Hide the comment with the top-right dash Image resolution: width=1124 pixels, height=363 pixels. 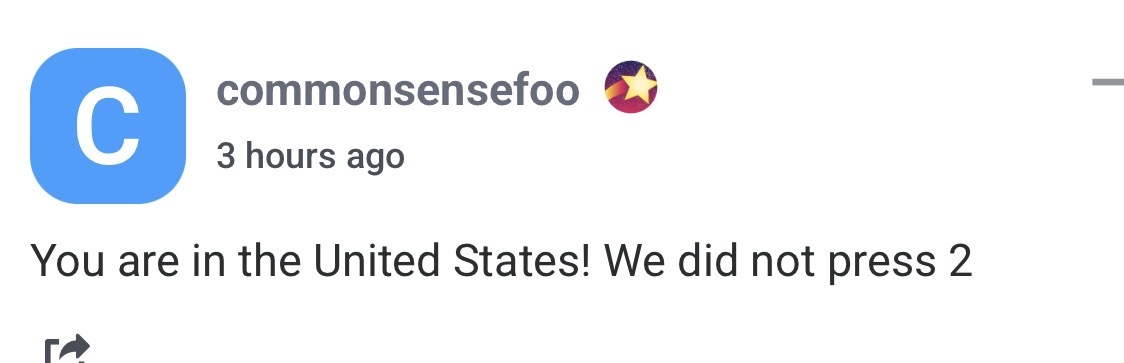pos(1108,82)
